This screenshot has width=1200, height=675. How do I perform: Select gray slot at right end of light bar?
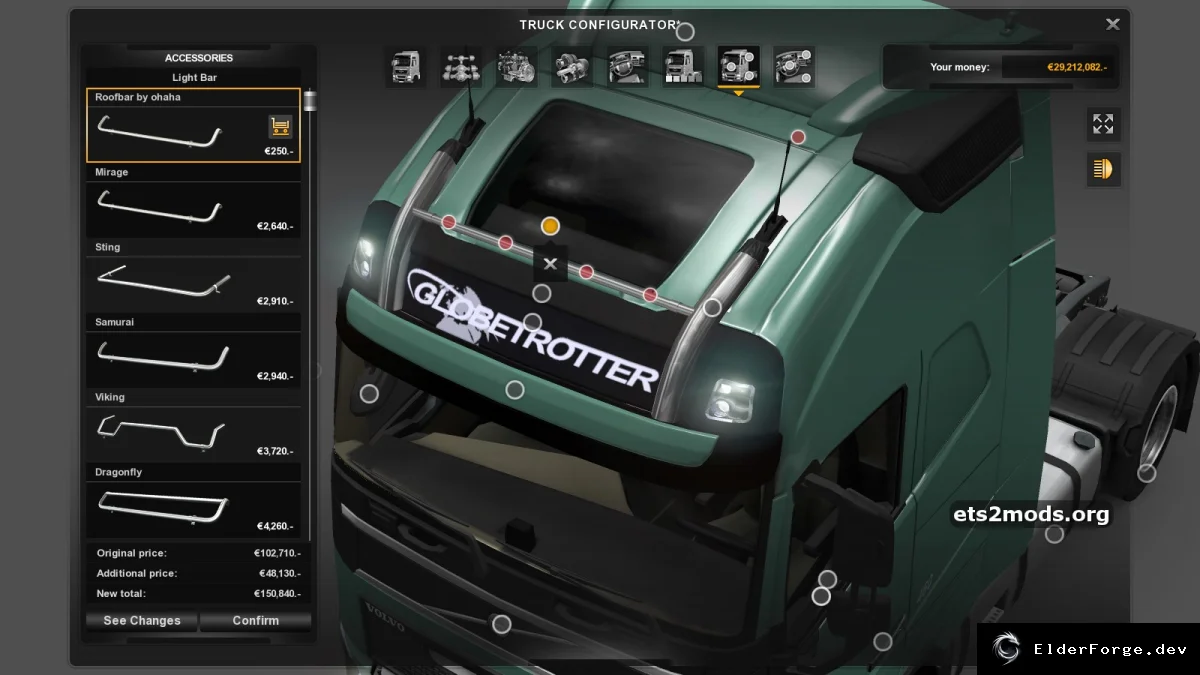[x=712, y=307]
